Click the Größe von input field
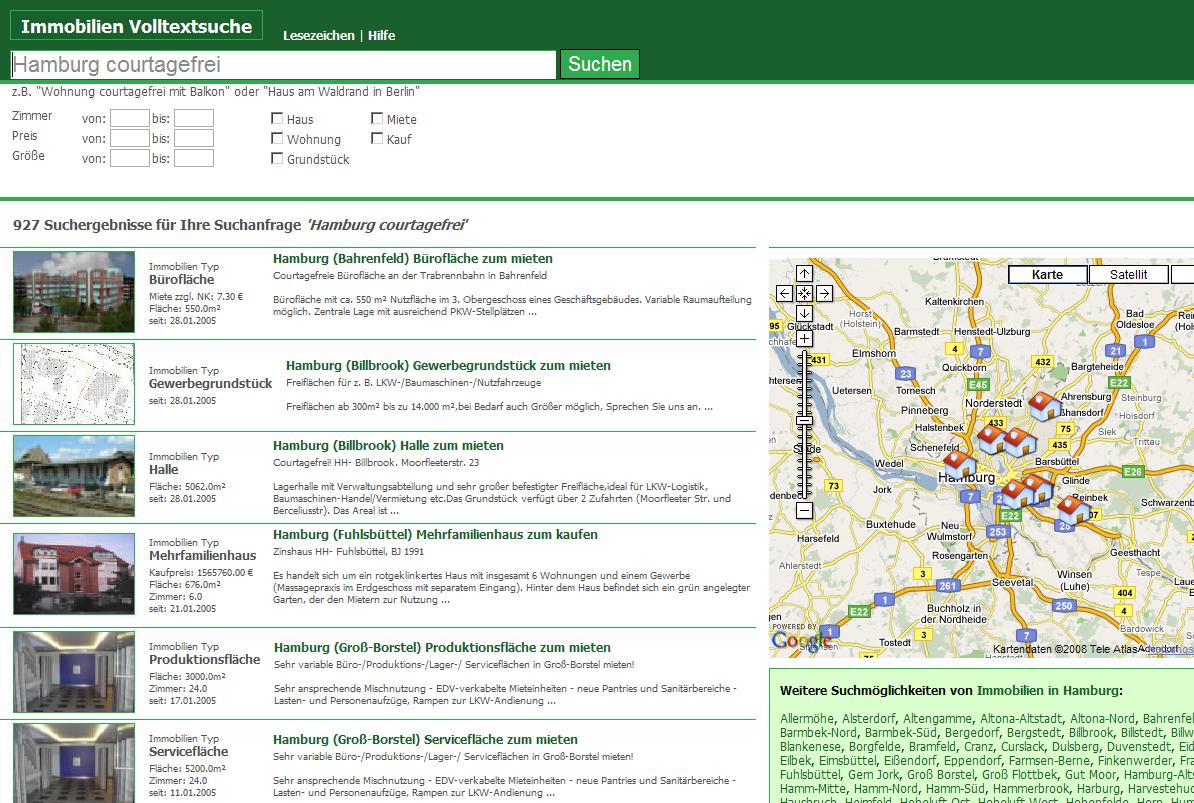This screenshot has height=803, width=1194. click(x=129, y=158)
